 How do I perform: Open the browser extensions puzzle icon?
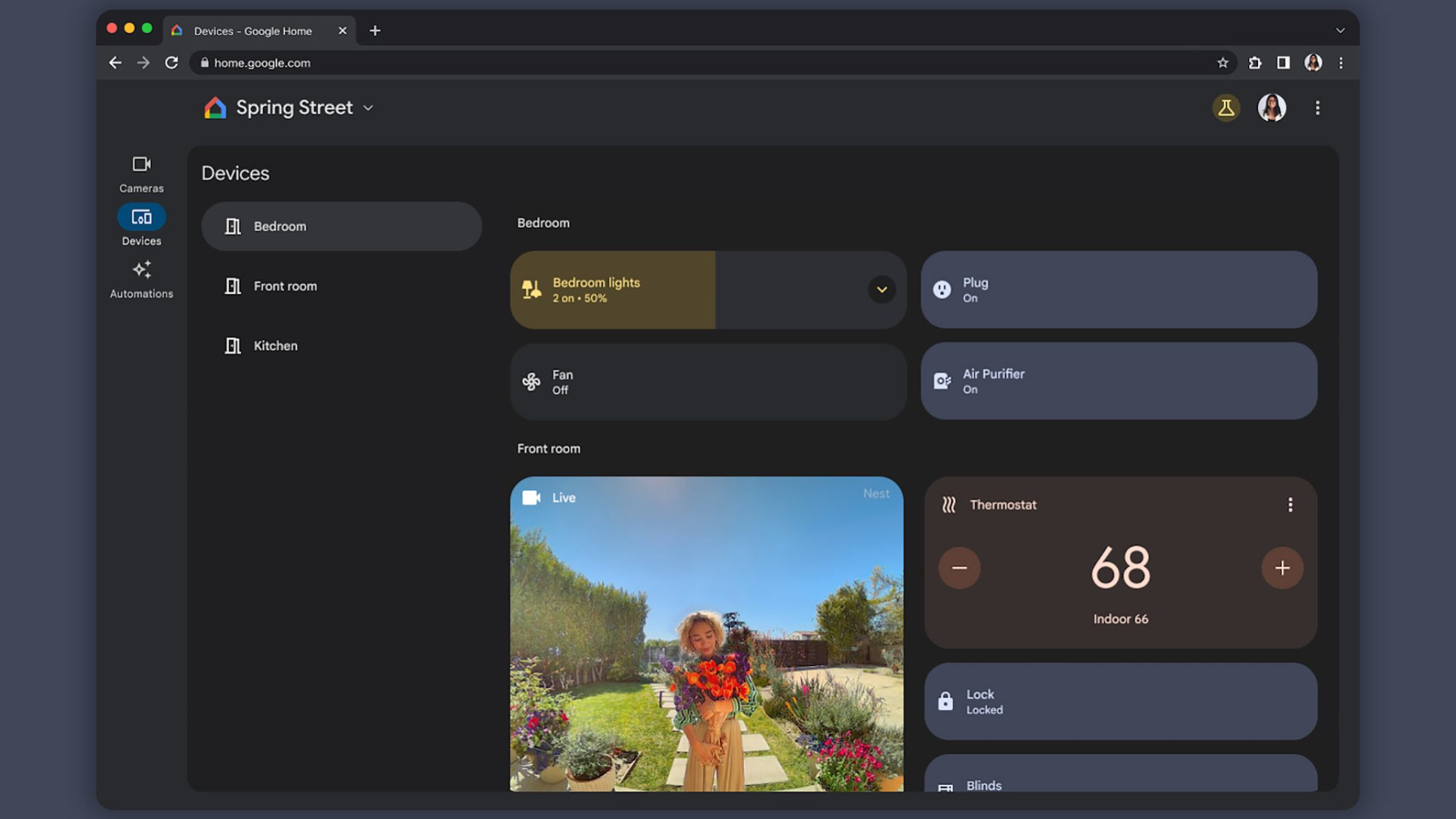1255,63
